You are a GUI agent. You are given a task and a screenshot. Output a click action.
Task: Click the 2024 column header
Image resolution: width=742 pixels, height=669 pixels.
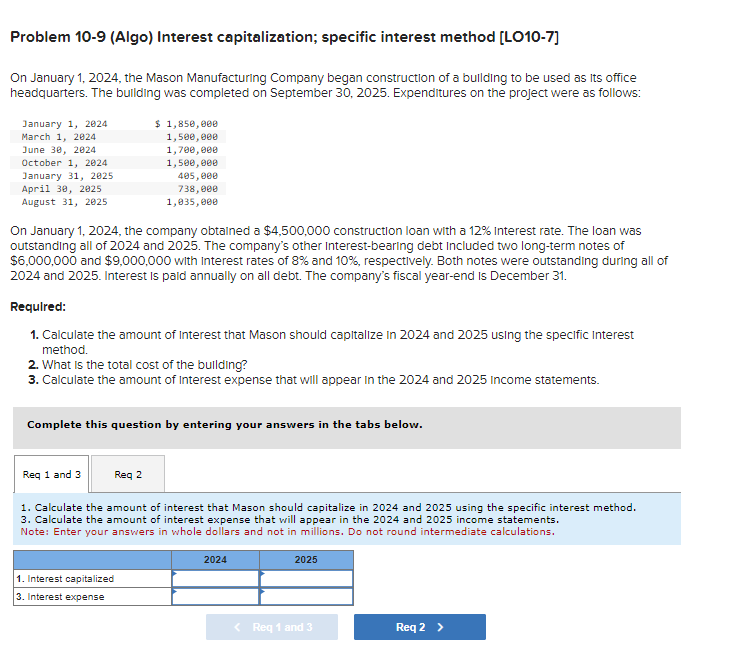pos(215,560)
